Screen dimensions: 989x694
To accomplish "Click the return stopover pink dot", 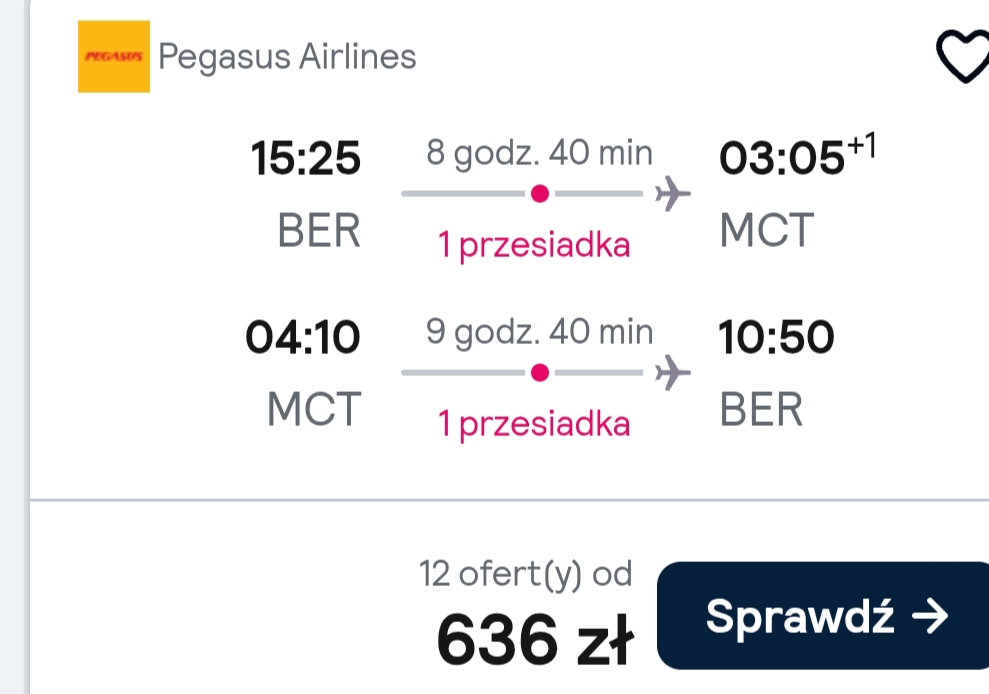I will 540,373.
